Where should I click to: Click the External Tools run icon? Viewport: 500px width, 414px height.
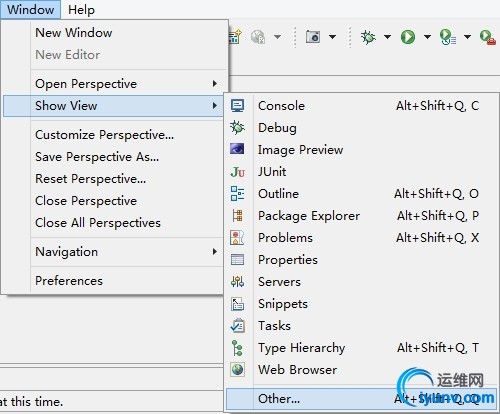pos(488,37)
